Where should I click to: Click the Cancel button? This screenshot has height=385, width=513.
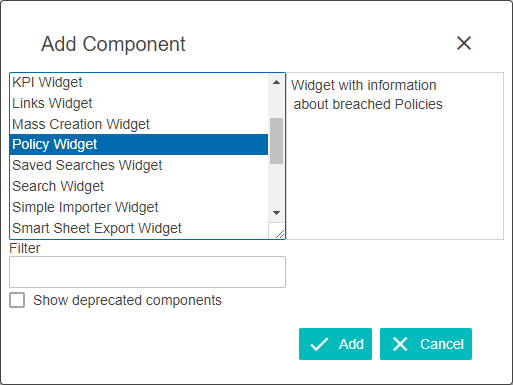pyautogui.click(x=426, y=344)
